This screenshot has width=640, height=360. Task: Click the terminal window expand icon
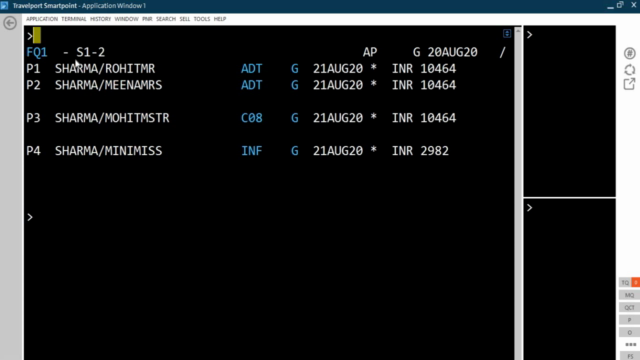tap(507, 33)
